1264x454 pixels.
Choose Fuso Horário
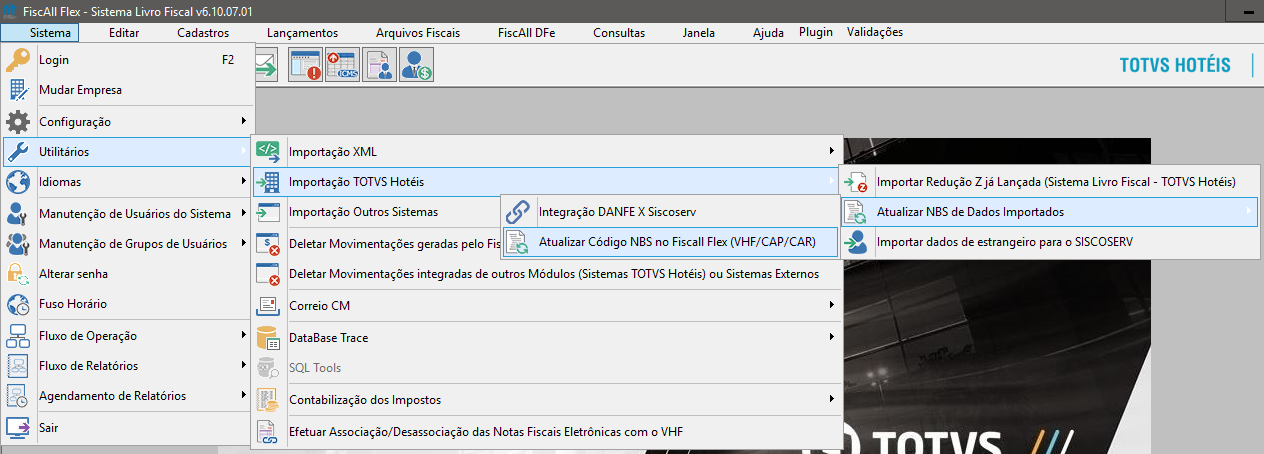tap(126, 304)
